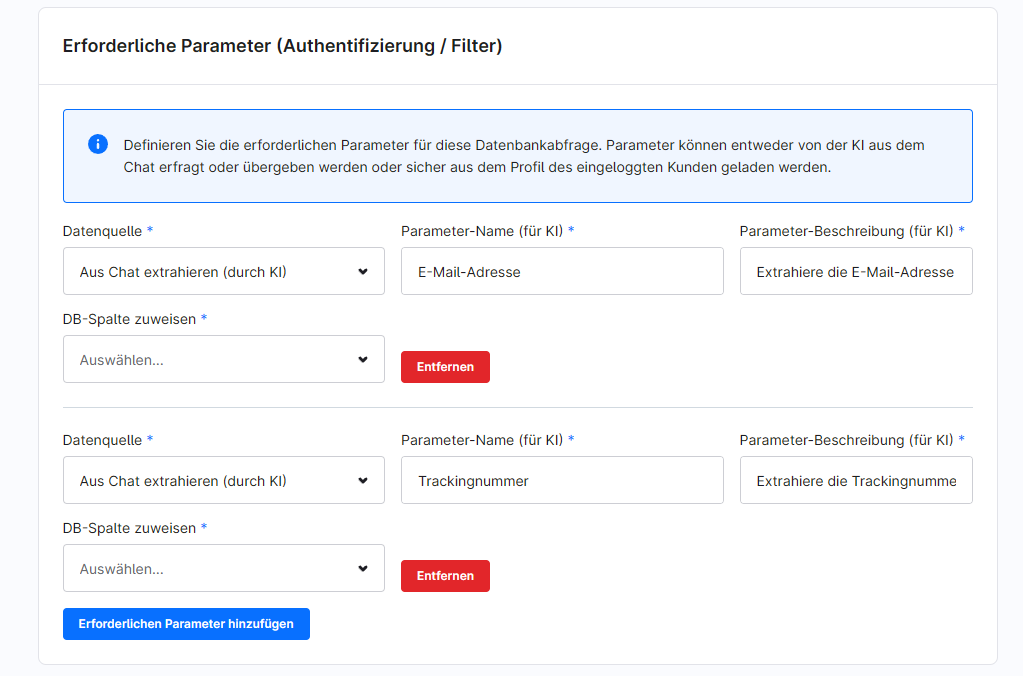Viewport: 1023px width, 676px height.
Task: Click the blue info icon in the notice
Action: tap(98, 144)
